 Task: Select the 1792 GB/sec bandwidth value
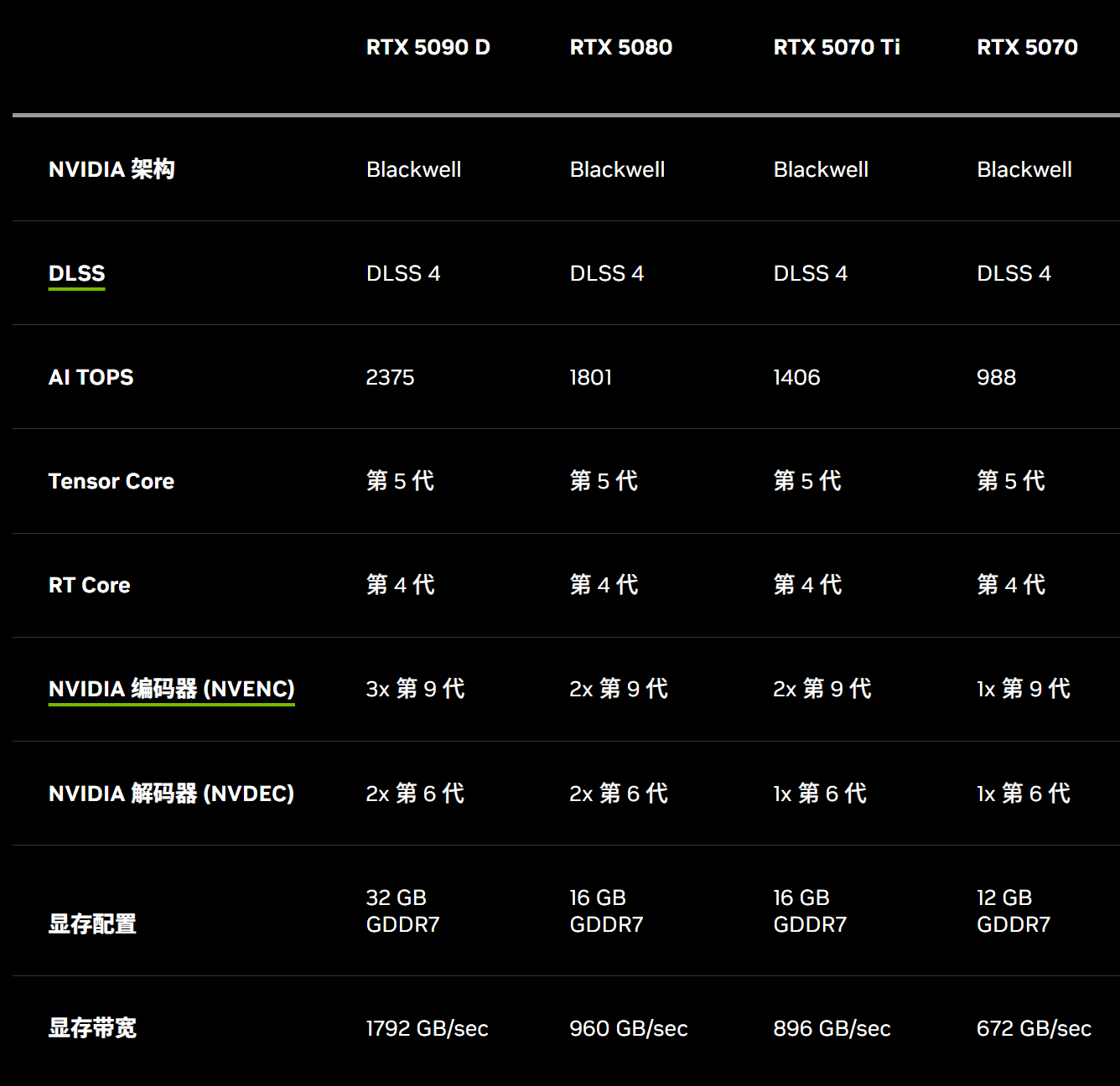427,1028
